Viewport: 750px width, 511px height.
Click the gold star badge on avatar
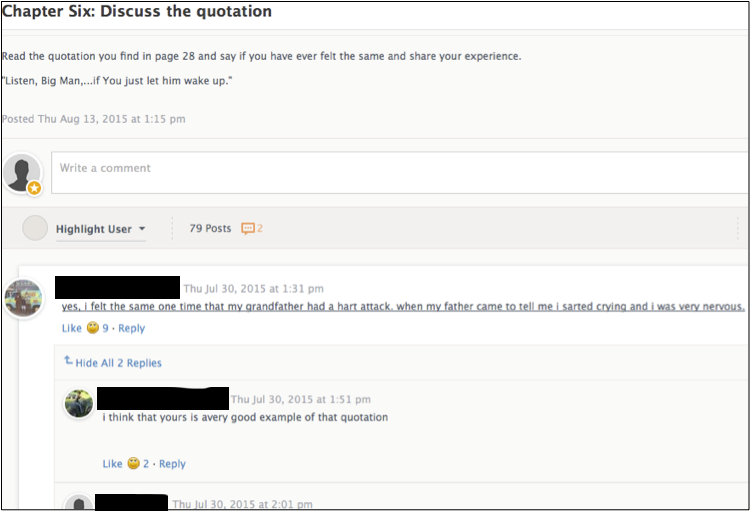pyautogui.click(x=34, y=188)
